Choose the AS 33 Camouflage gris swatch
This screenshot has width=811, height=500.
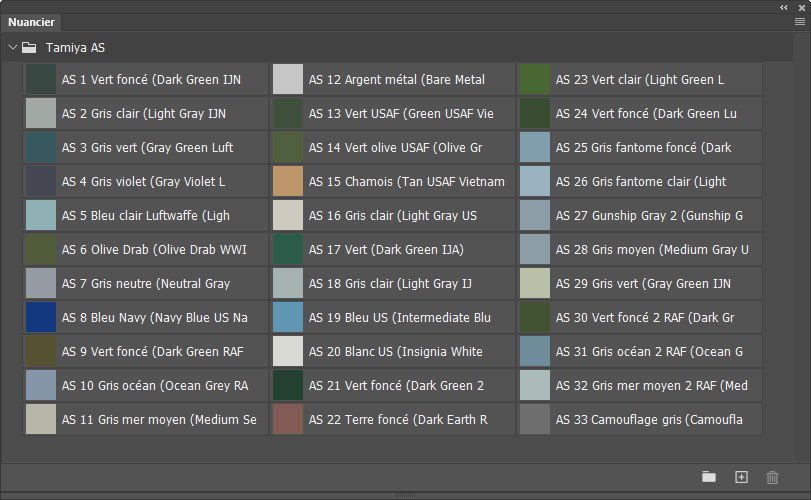[x=535, y=419]
